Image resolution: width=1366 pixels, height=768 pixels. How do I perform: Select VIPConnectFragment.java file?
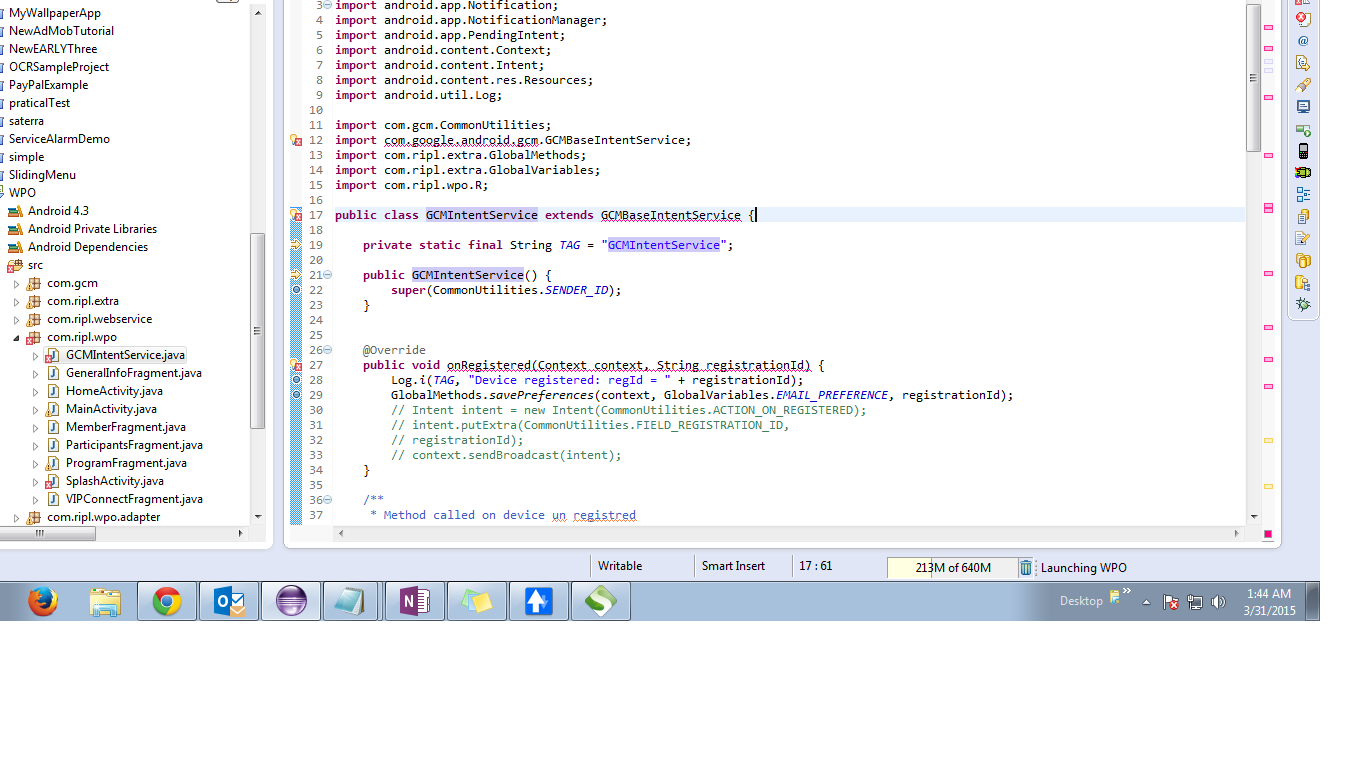tap(134, 499)
